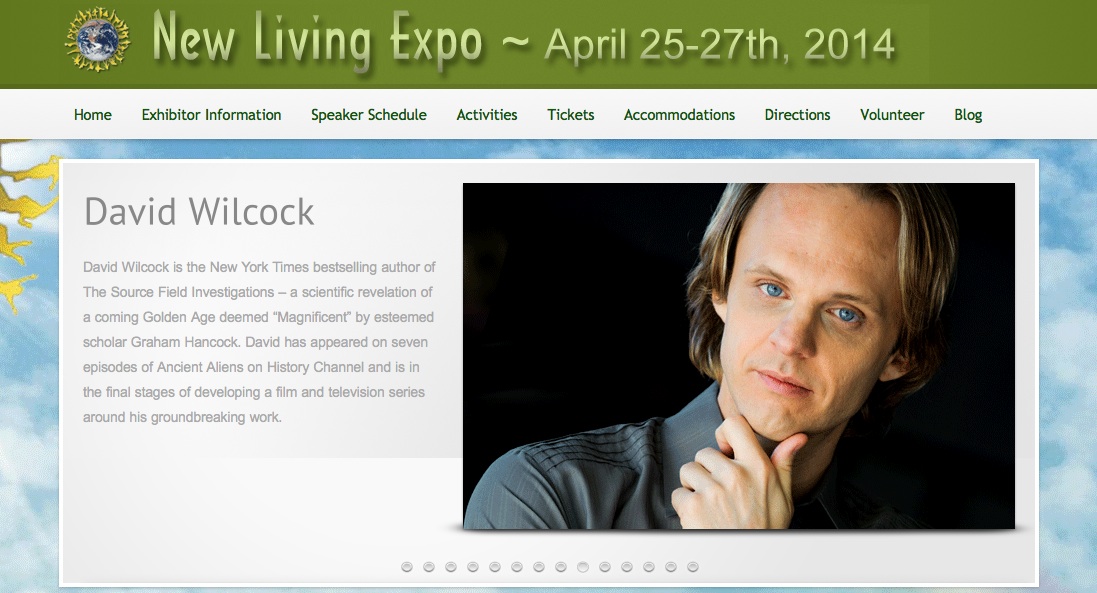Select the last slideshow pagination dot
This screenshot has height=593, width=1097.
pyautogui.click(x=693, y=566)
